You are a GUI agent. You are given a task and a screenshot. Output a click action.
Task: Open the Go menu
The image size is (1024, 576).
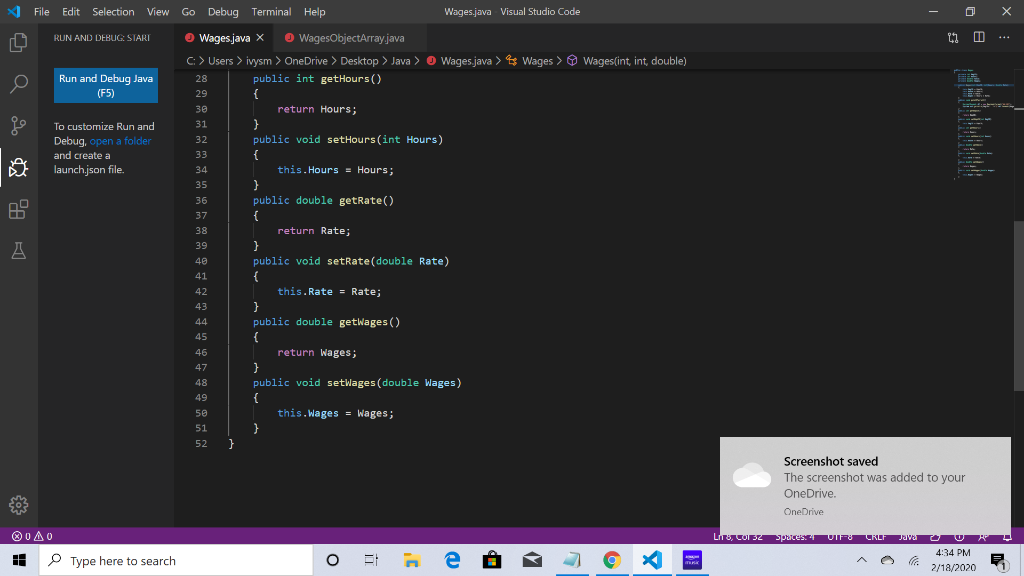point(188,12)
